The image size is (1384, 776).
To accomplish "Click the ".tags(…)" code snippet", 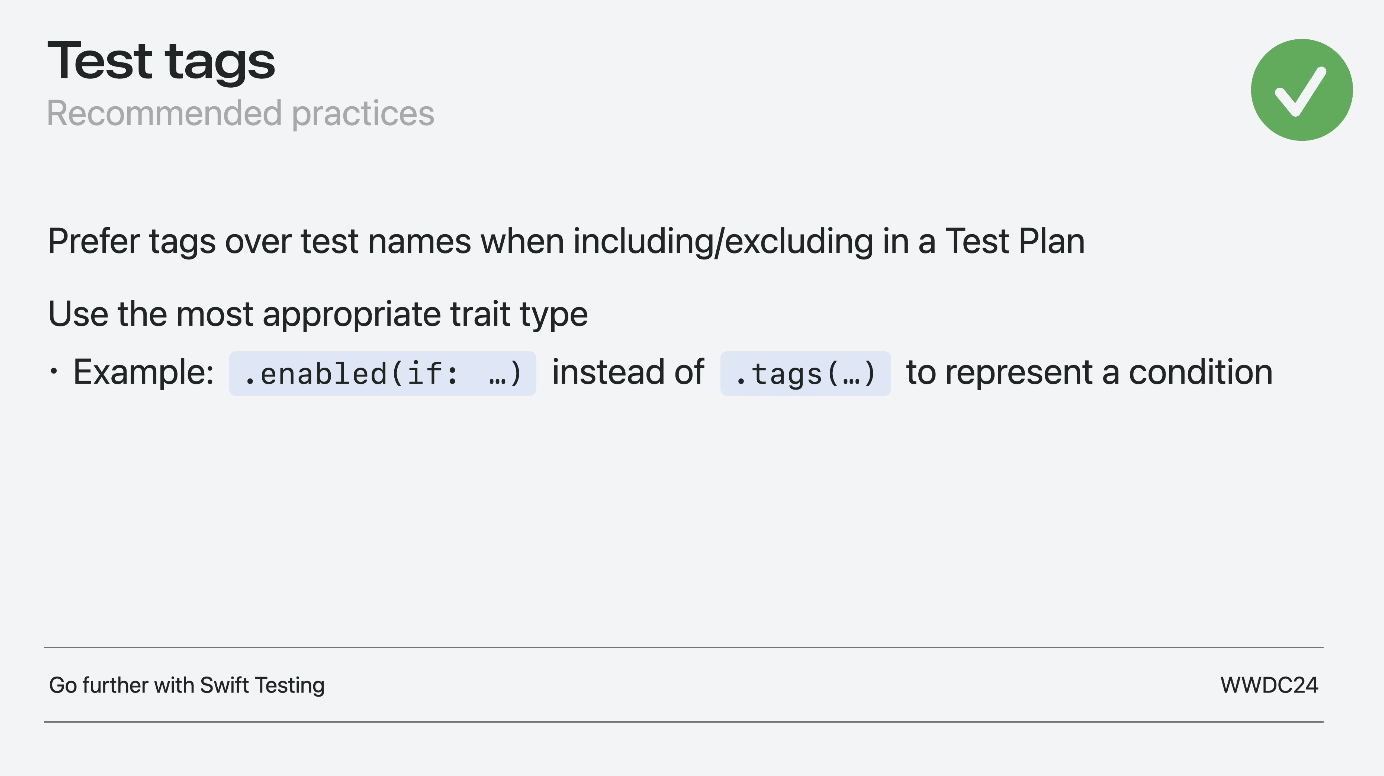I will coord(805,373).
